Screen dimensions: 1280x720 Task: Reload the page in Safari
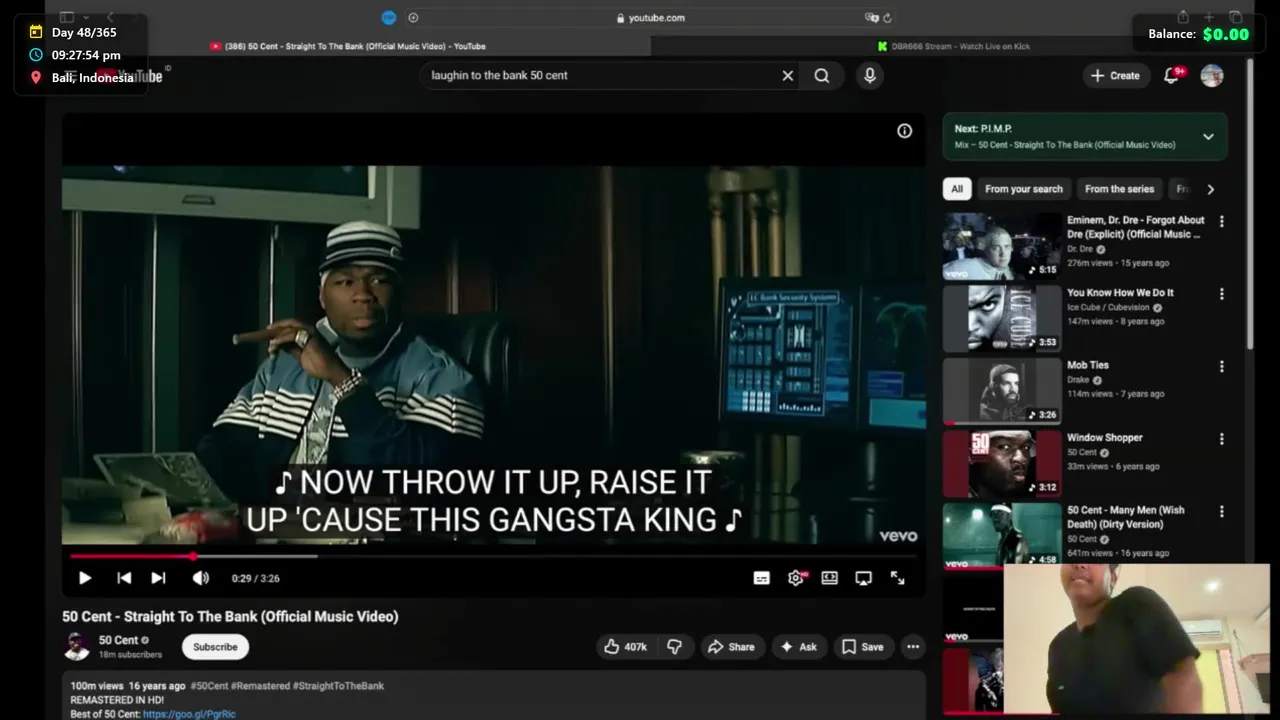[x=887, y=17]
